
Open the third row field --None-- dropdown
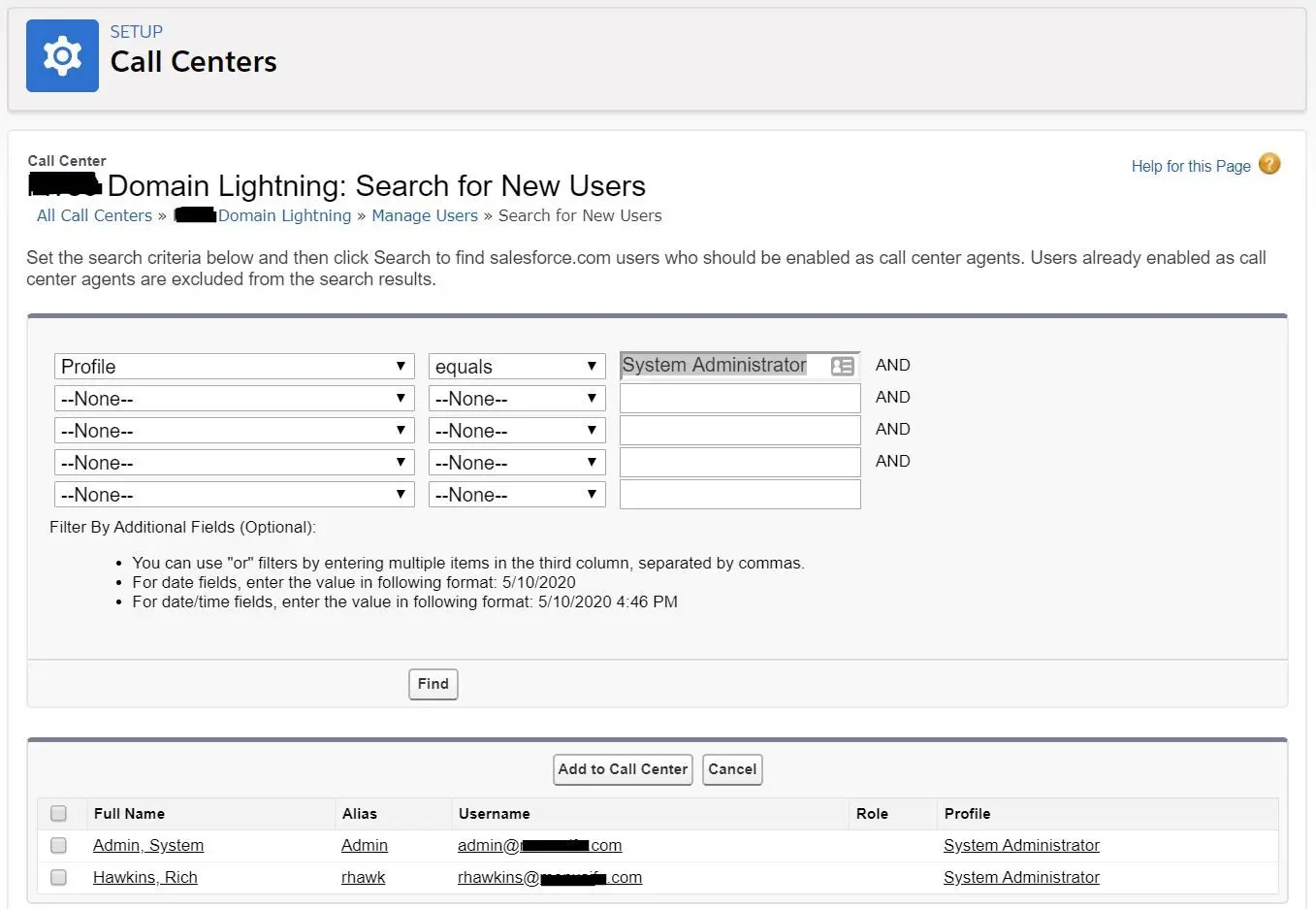tap(235, 430)
